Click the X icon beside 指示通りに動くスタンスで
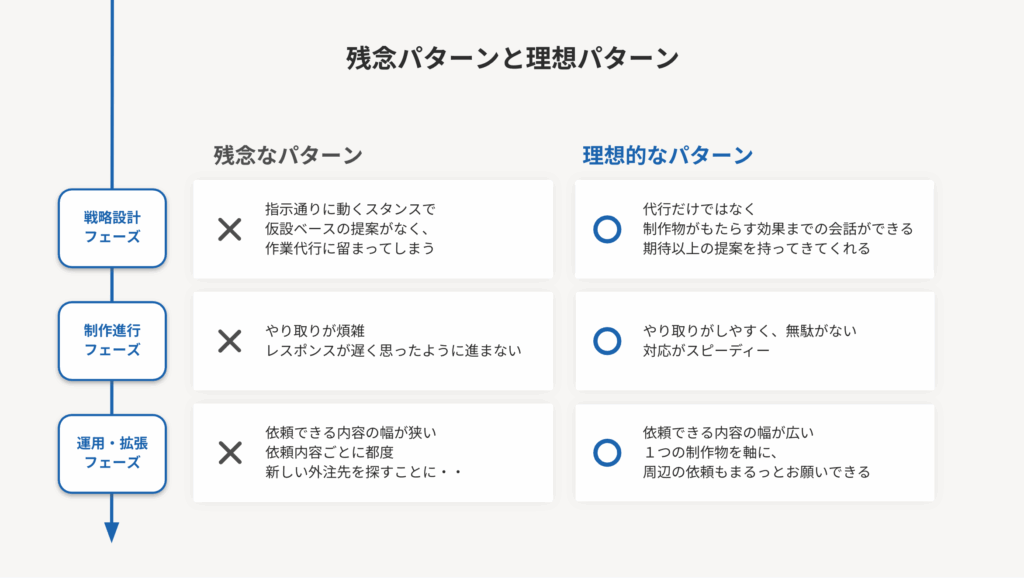The height and width of the screenshot is (578, 1024). (230, 229)
